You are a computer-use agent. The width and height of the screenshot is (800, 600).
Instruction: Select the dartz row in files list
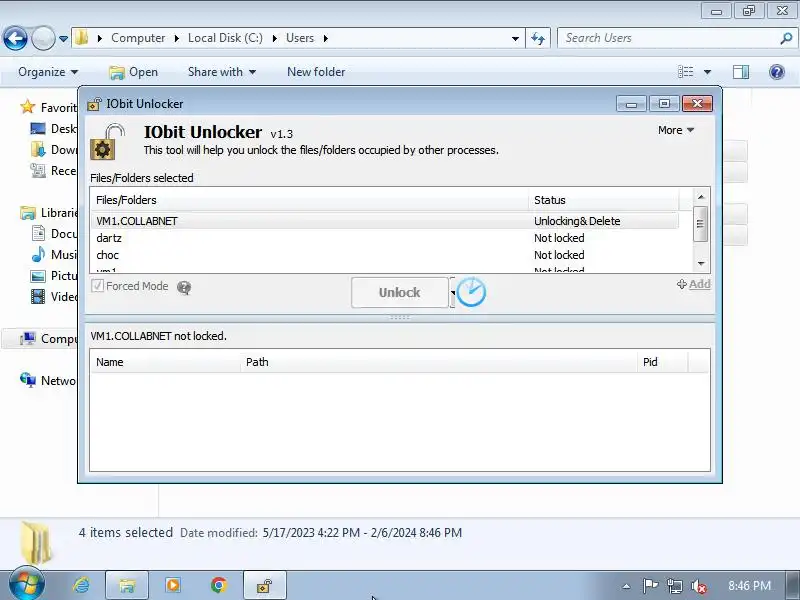click(x=384, y=238)
